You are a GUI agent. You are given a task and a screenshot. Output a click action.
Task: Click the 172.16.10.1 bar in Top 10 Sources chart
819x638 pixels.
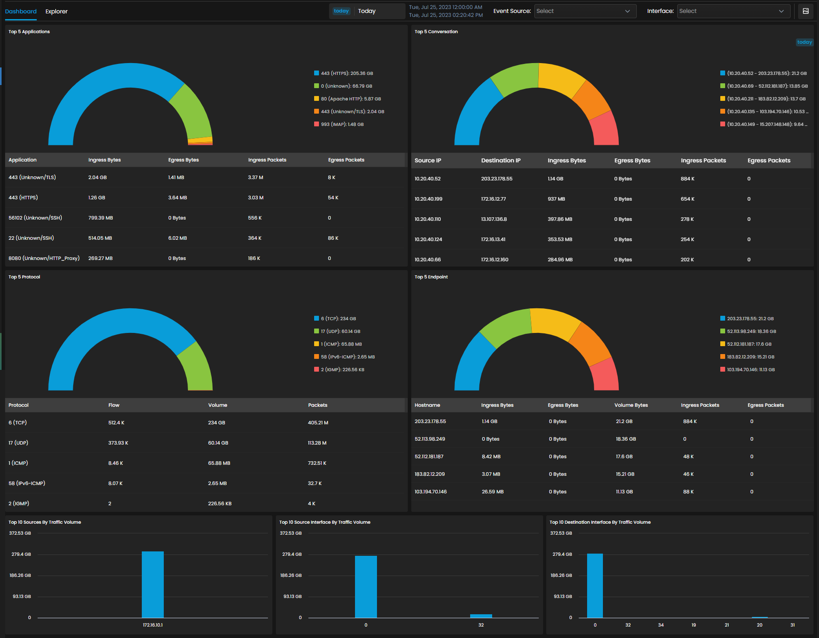[x=153, y=584]
